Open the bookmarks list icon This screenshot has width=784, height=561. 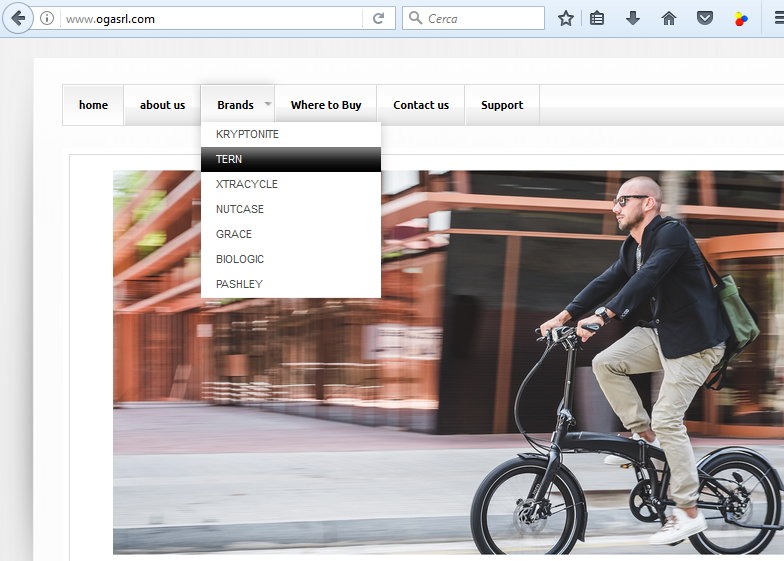point(596,18)
